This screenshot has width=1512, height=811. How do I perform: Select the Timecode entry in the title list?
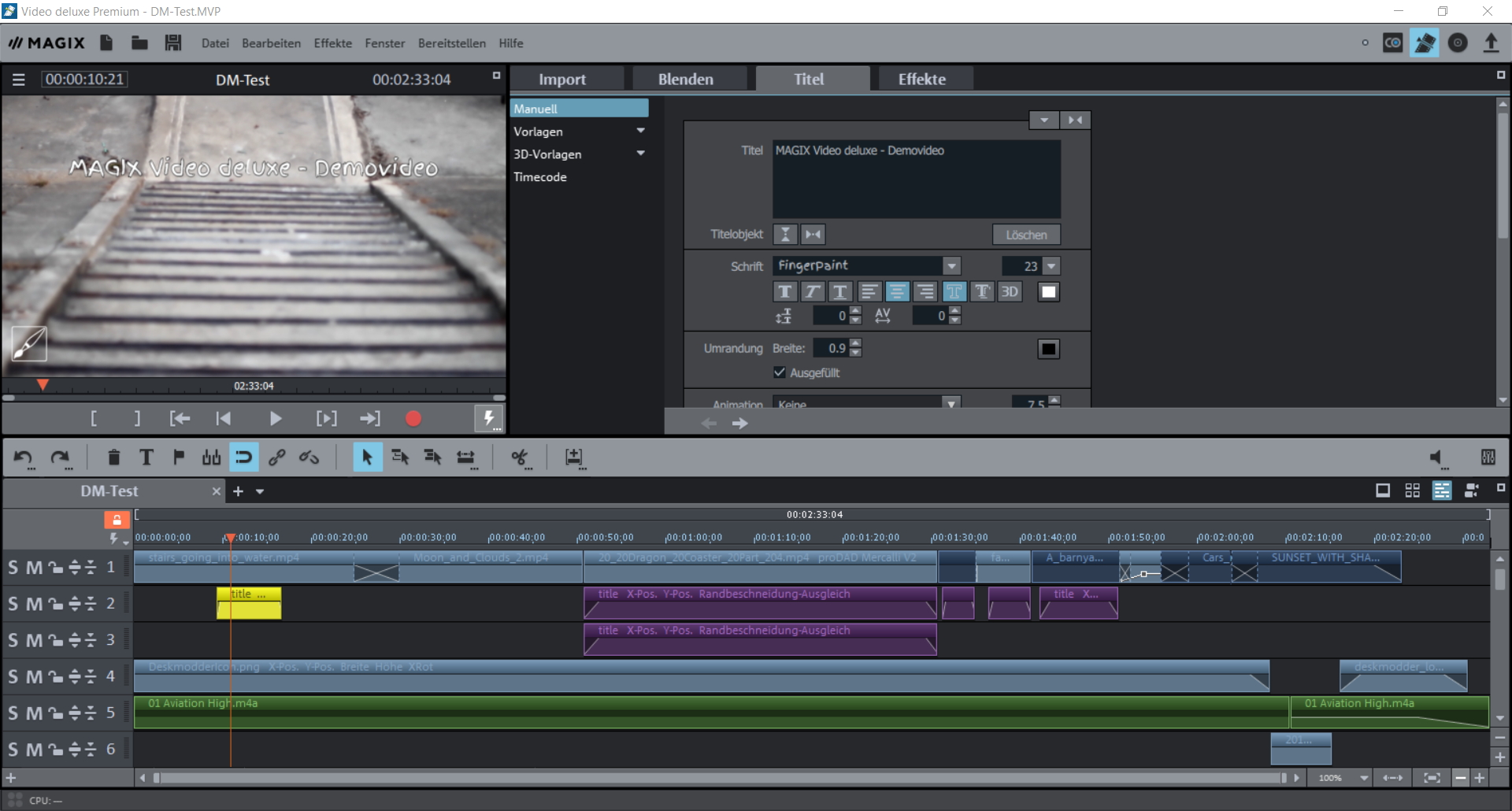tap(540, 177)
